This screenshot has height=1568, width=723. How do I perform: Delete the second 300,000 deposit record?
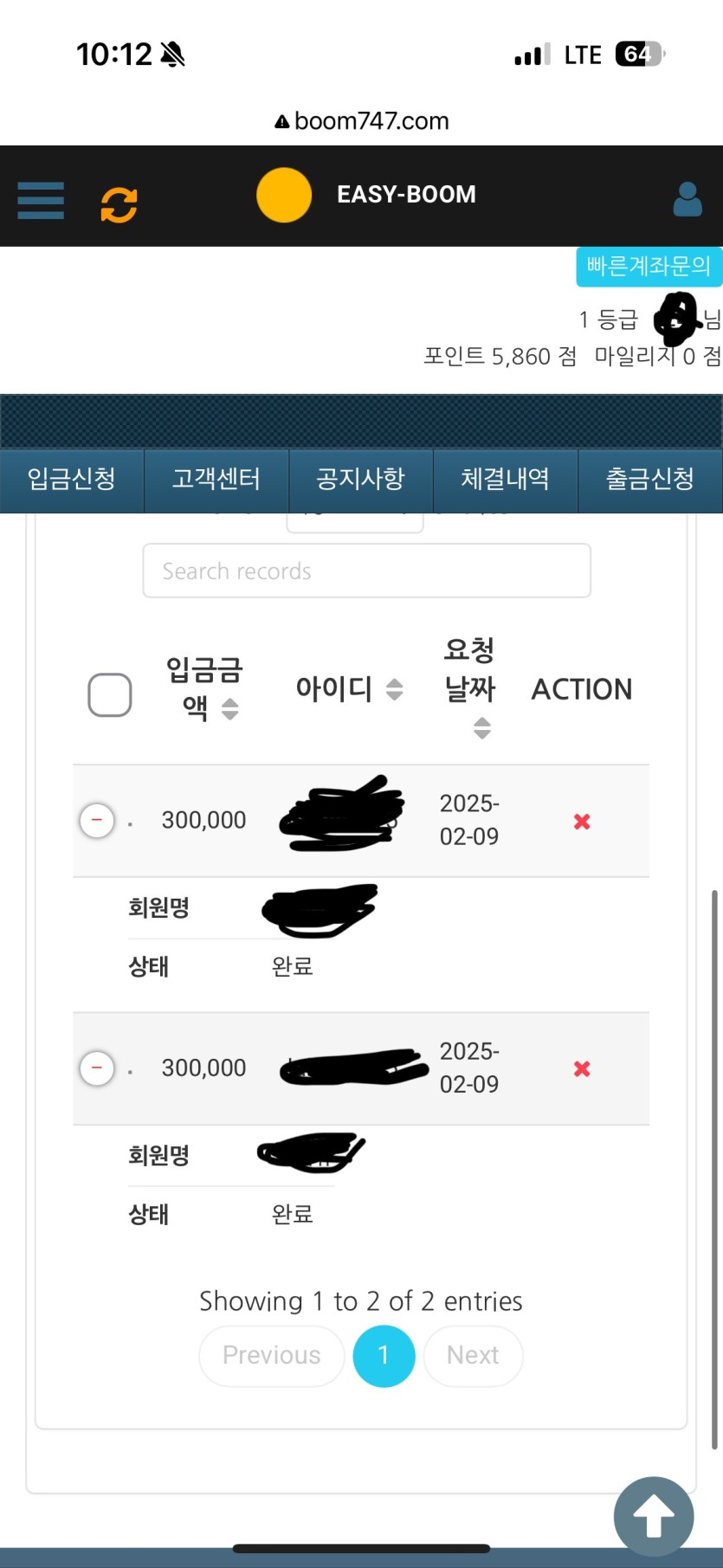[x=582, y=1068]
